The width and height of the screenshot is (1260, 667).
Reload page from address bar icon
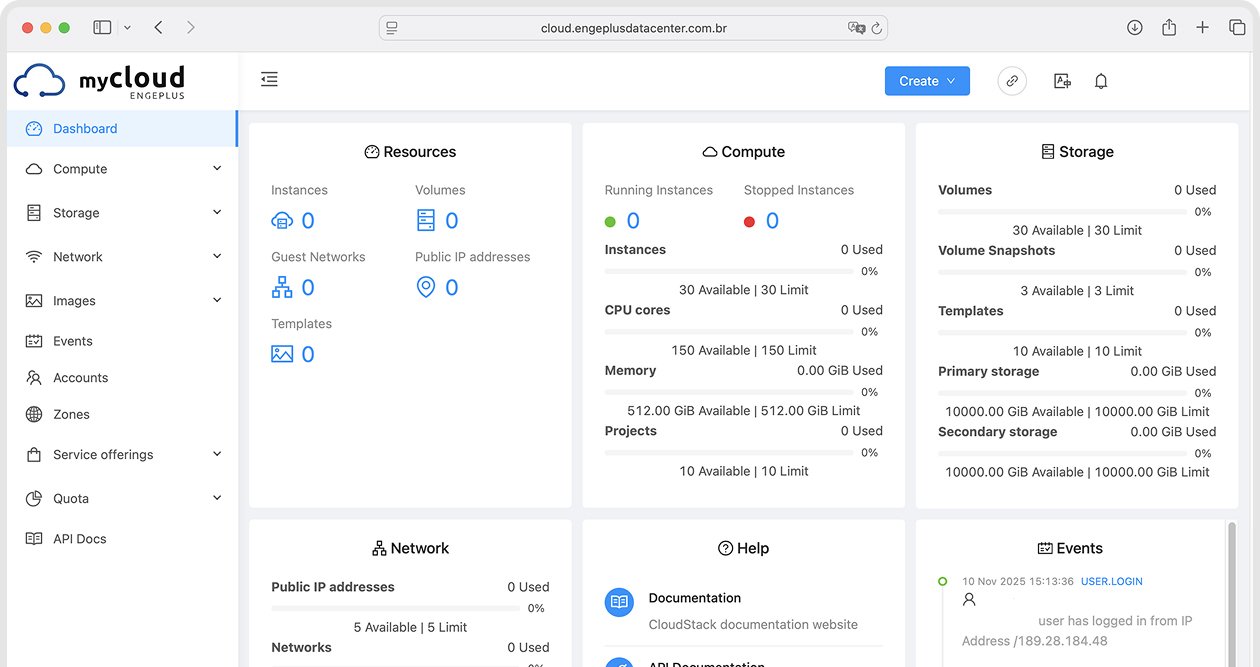click(877, 28)
